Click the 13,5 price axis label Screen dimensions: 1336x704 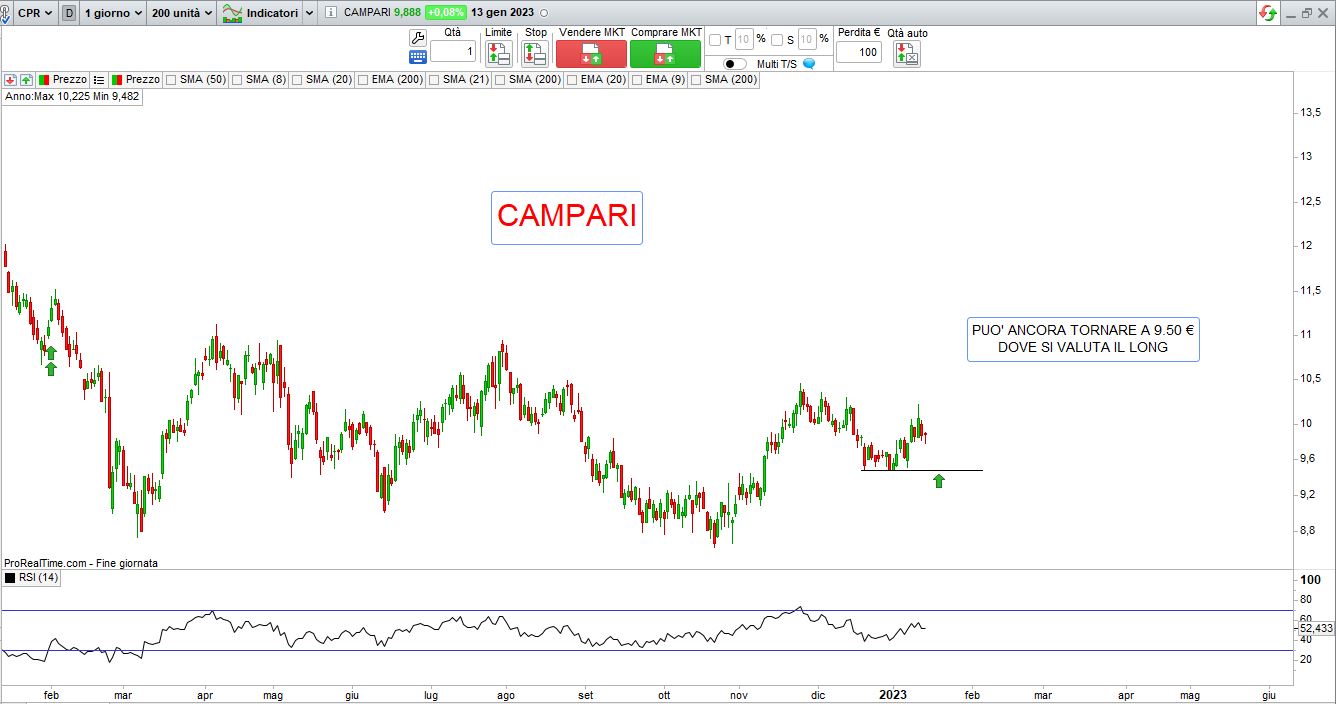click(1312, 113)
